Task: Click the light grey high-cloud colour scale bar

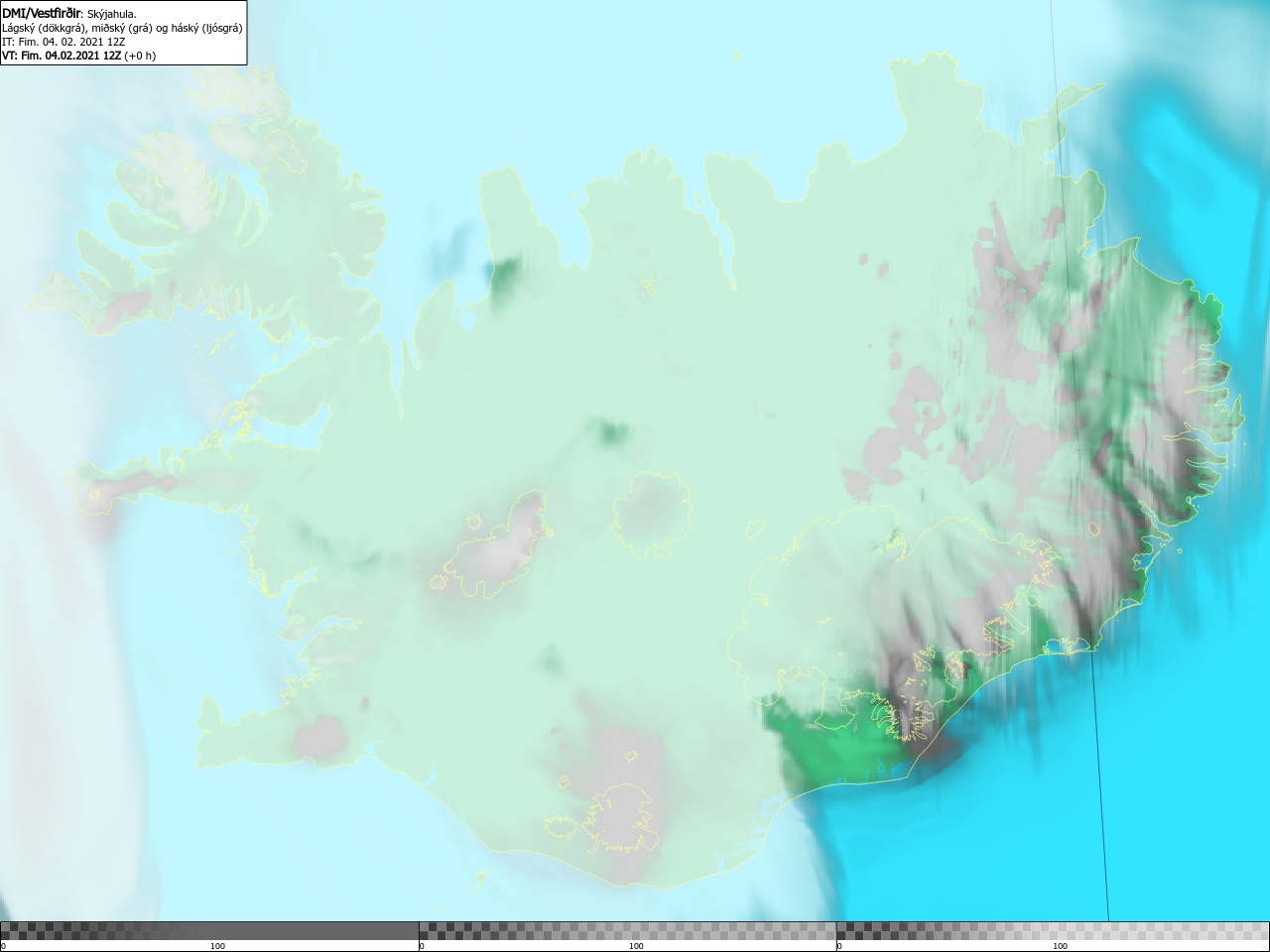Action: pos(1053,930)
